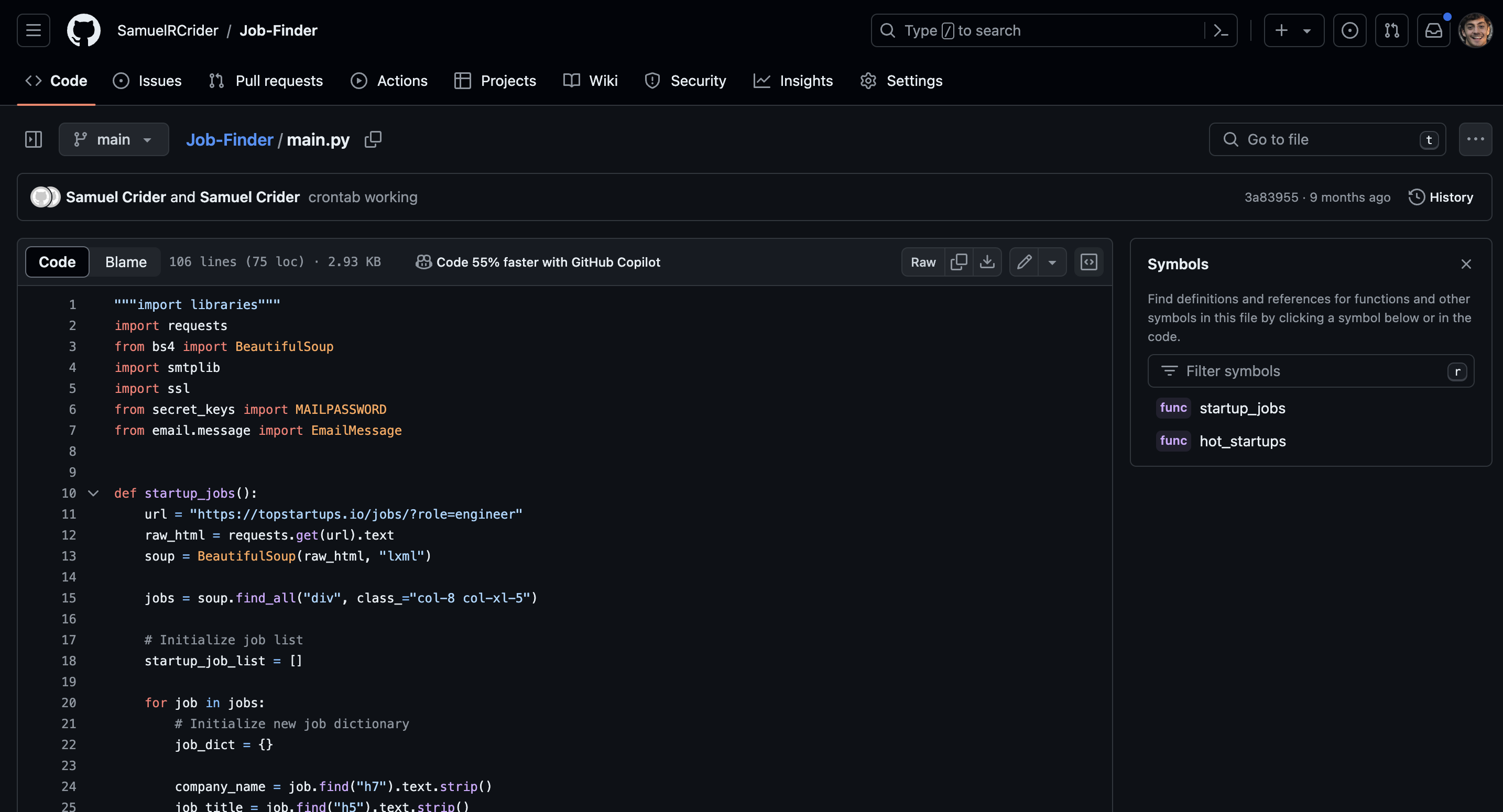
Task: Expand more edit options dropdown
Action: tap(1052, 262)
